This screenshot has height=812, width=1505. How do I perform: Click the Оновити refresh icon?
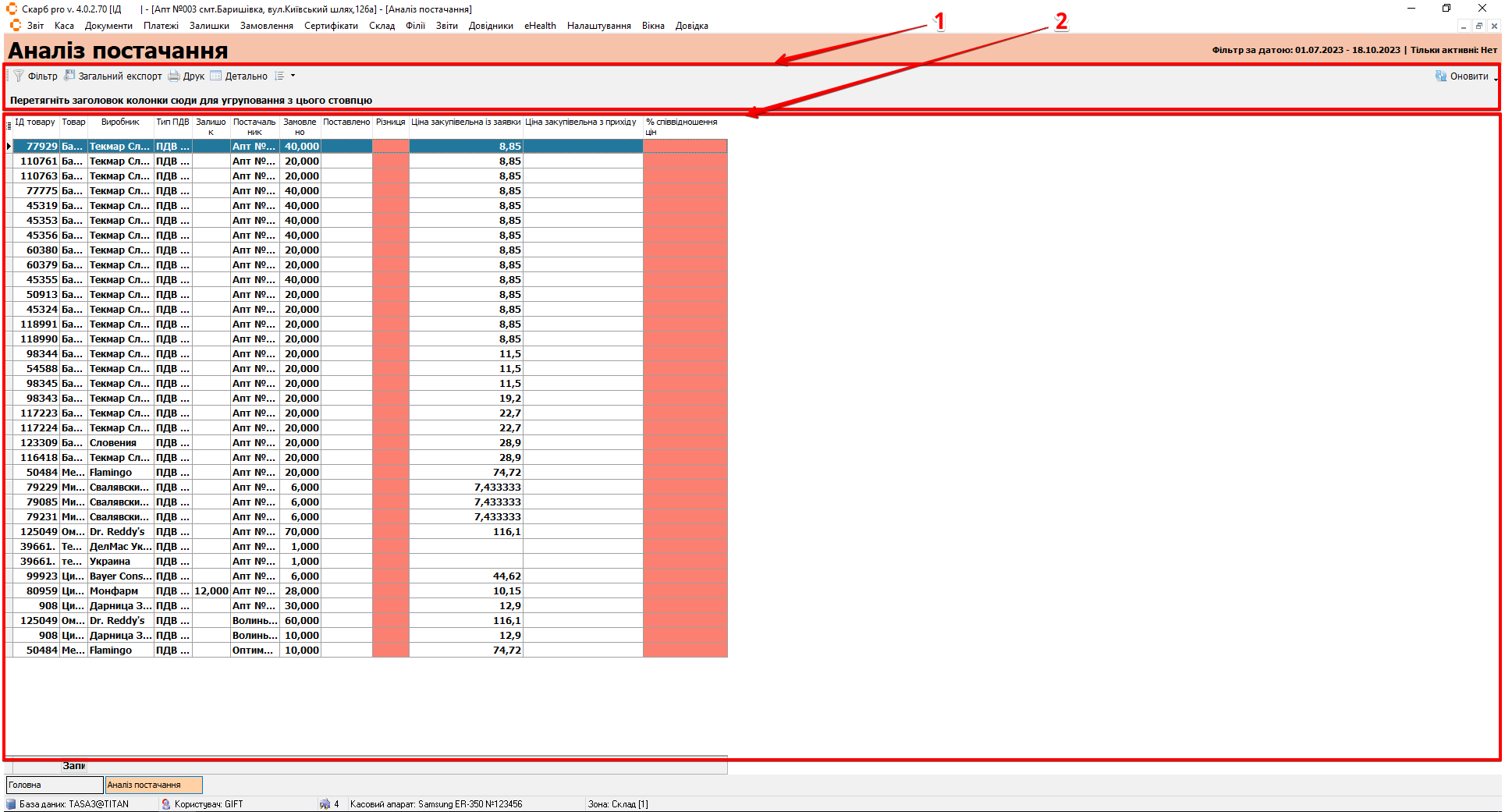(x=1440, y=76)
